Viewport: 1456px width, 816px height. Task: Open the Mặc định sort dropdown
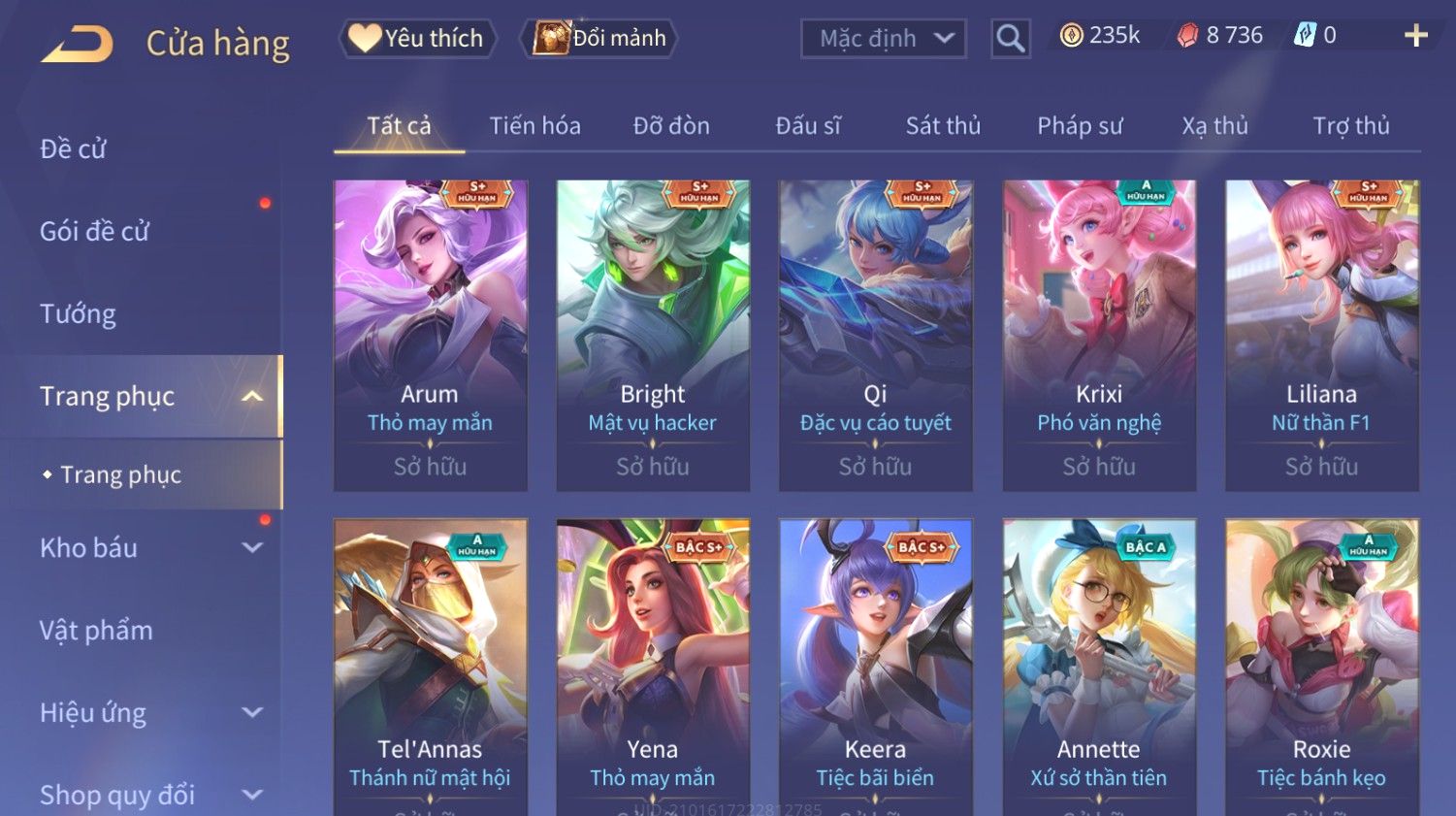click(884, 39)
